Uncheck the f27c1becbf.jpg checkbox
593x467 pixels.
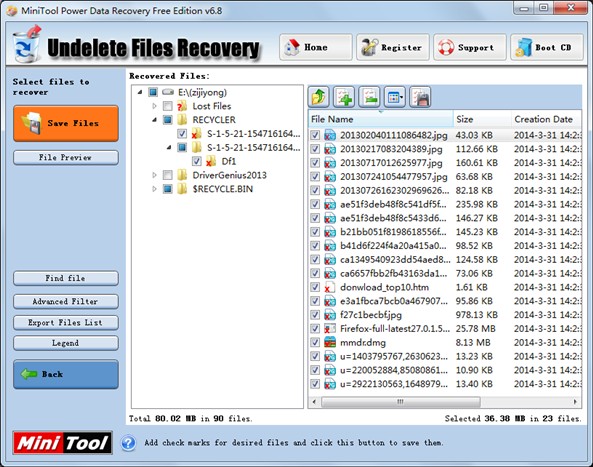pos(315,315)
